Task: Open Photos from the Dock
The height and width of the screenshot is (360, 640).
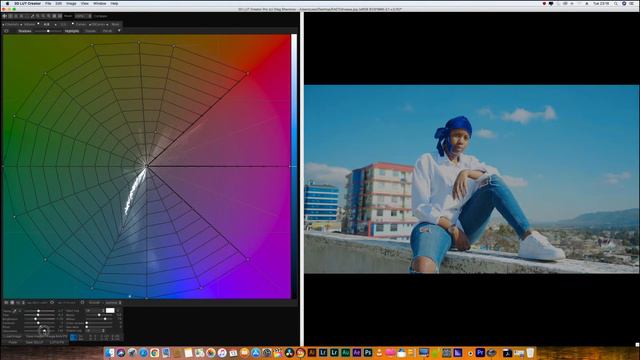Action: (x=211, y=353)
